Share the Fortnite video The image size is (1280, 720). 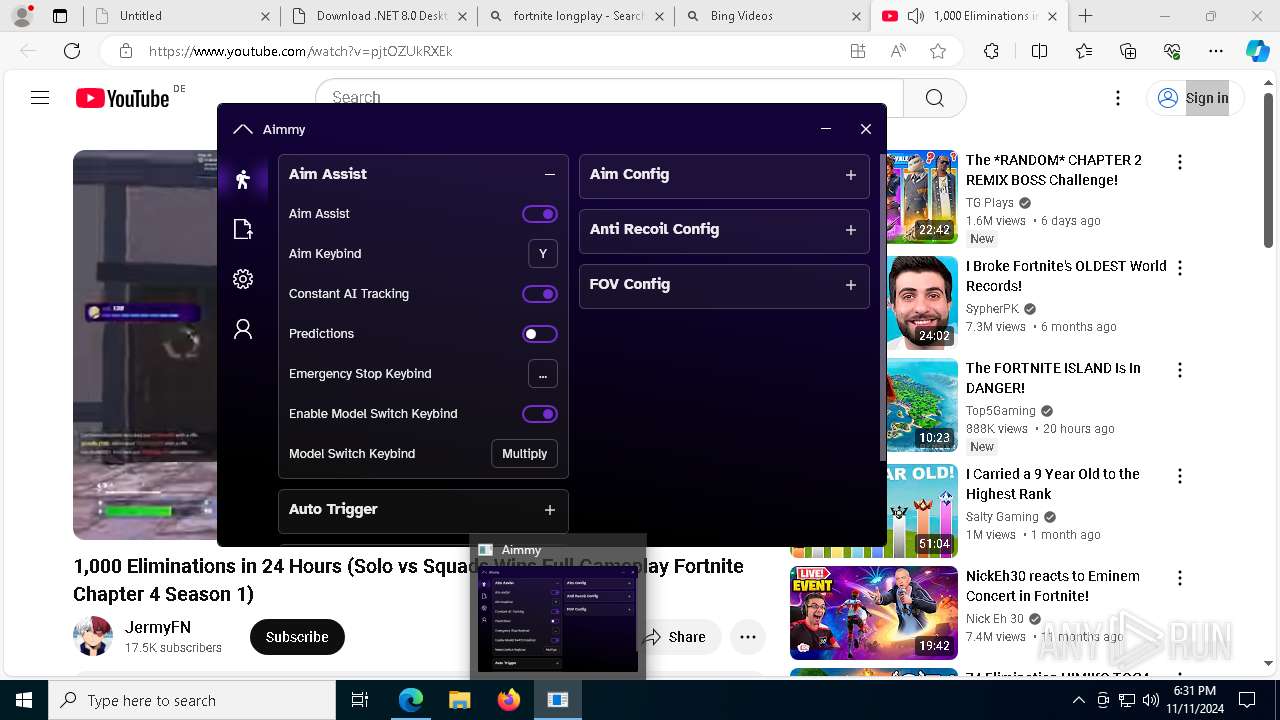pos(675,637)
